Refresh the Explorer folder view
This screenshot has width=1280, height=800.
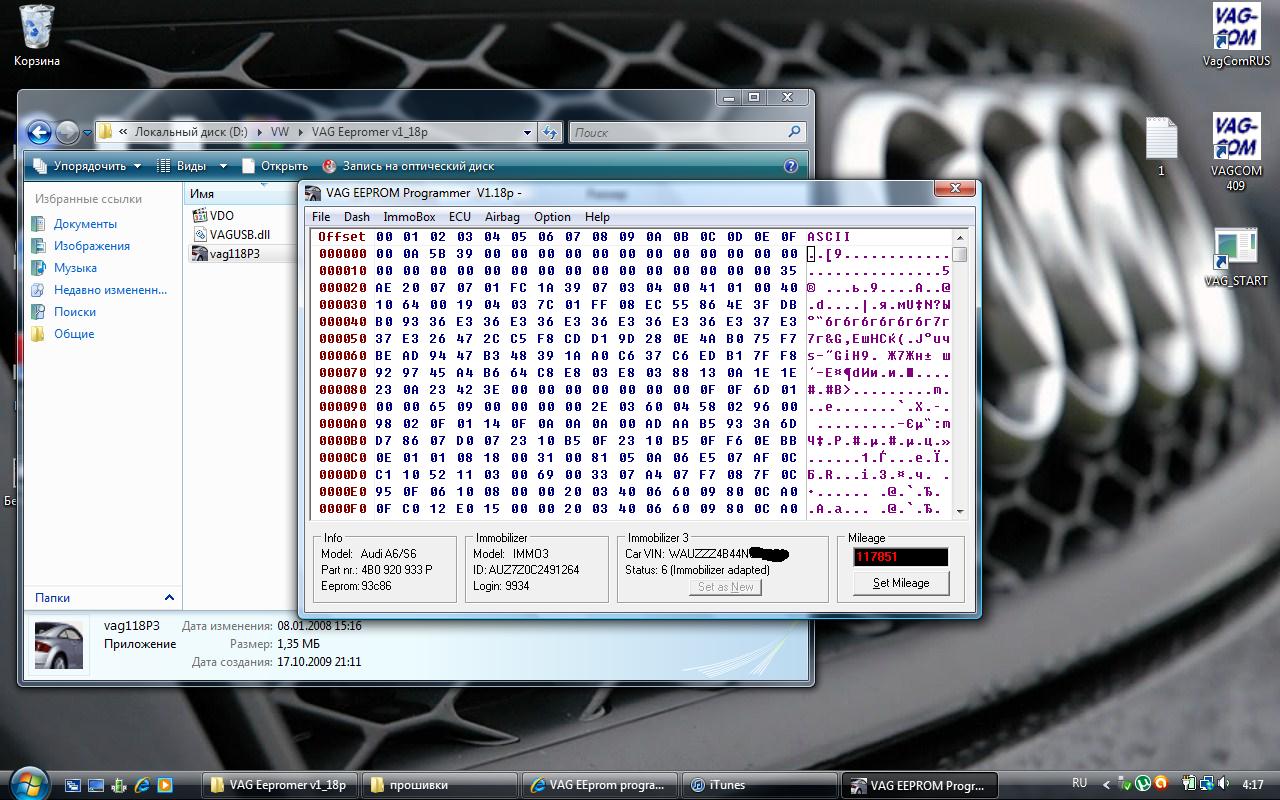coord(550,132)
